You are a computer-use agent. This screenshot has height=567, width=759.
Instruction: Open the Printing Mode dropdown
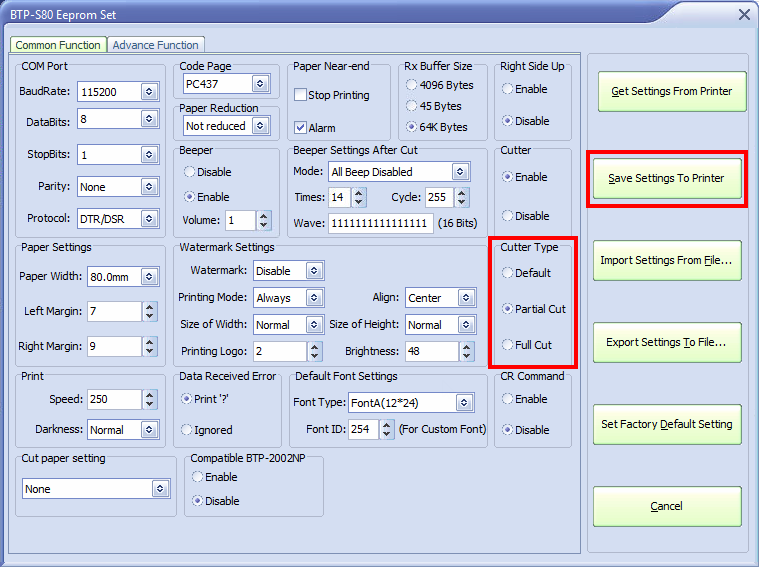[314, 297]
